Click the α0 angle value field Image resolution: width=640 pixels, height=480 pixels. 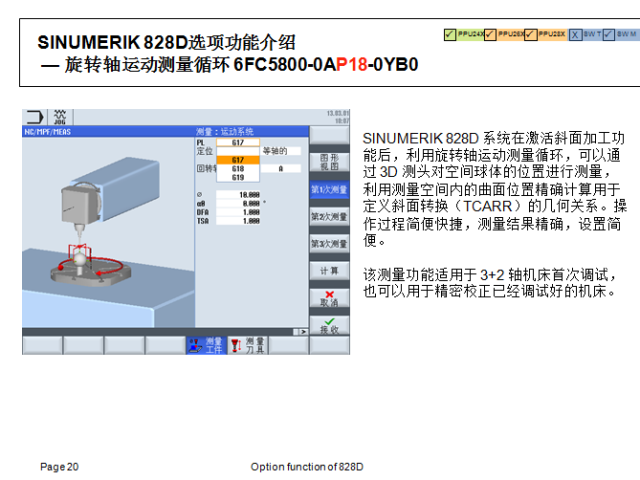click(238, 203)
